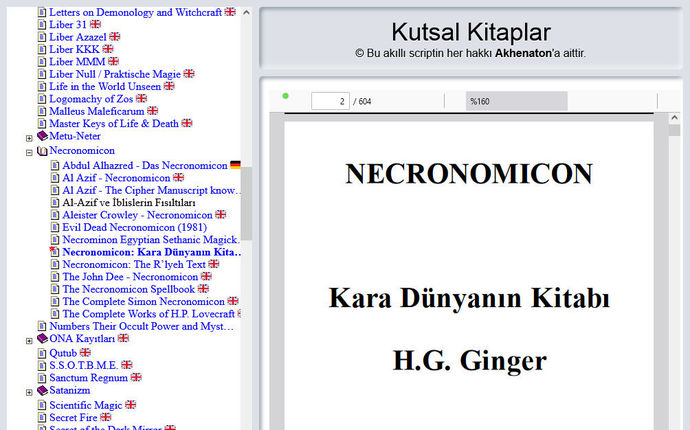This screenshot has width=690, height=430.
Task: Open the Liber Null / Praktische Magie entry
Action: pyautogui.click(x=115, y=74)
